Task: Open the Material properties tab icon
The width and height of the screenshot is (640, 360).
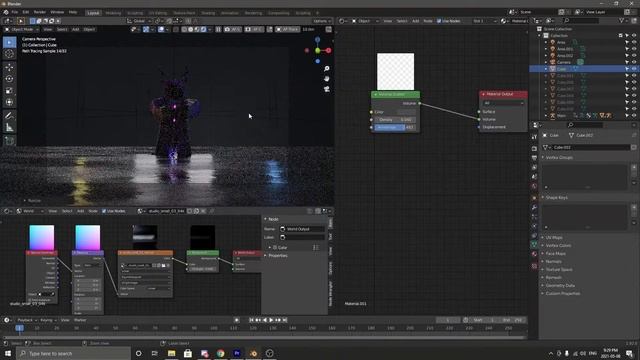Action: tap(534, 254)
